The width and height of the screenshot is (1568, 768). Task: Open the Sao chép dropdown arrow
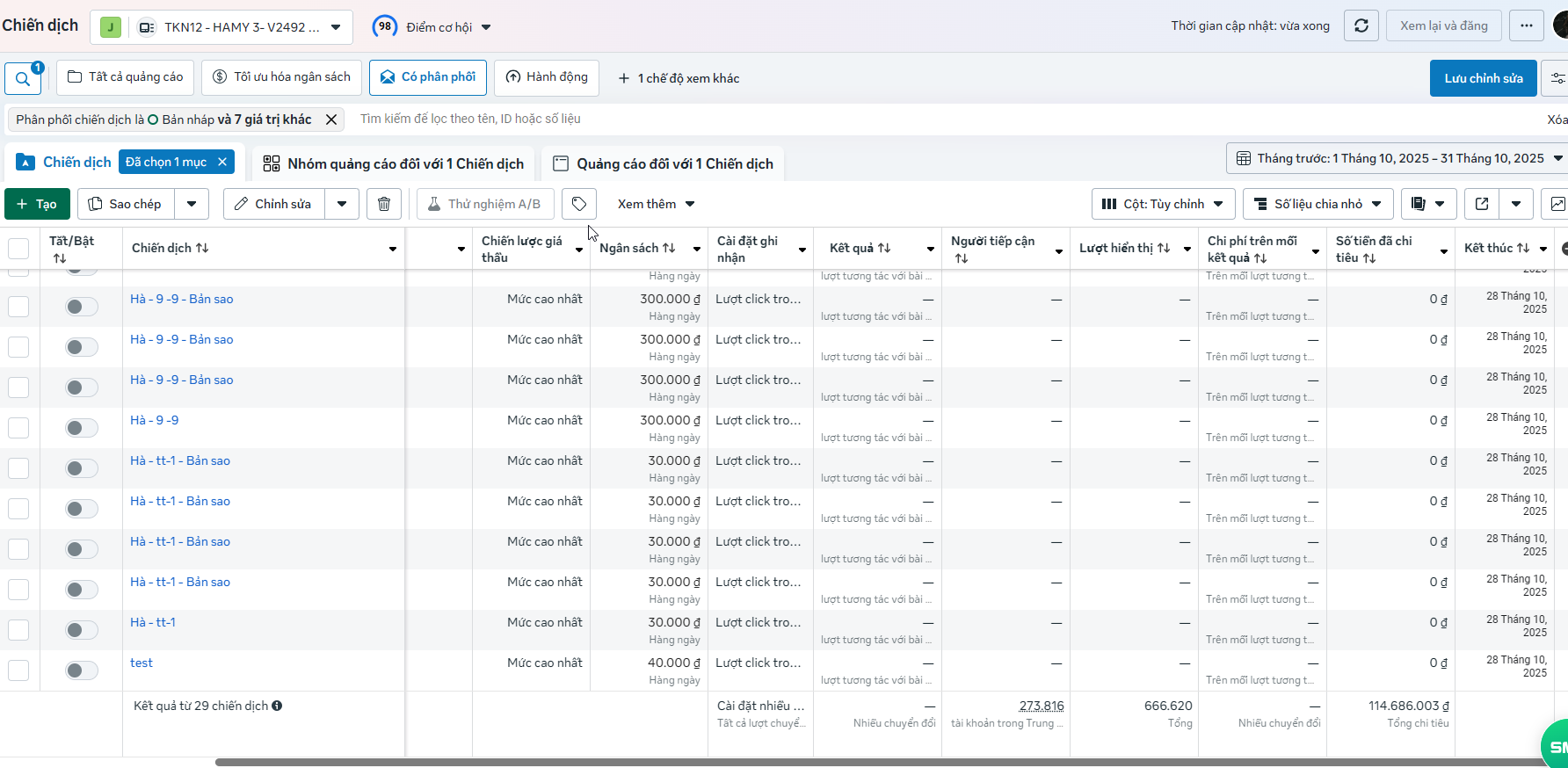pyautogui.click(x=192, y=204)
